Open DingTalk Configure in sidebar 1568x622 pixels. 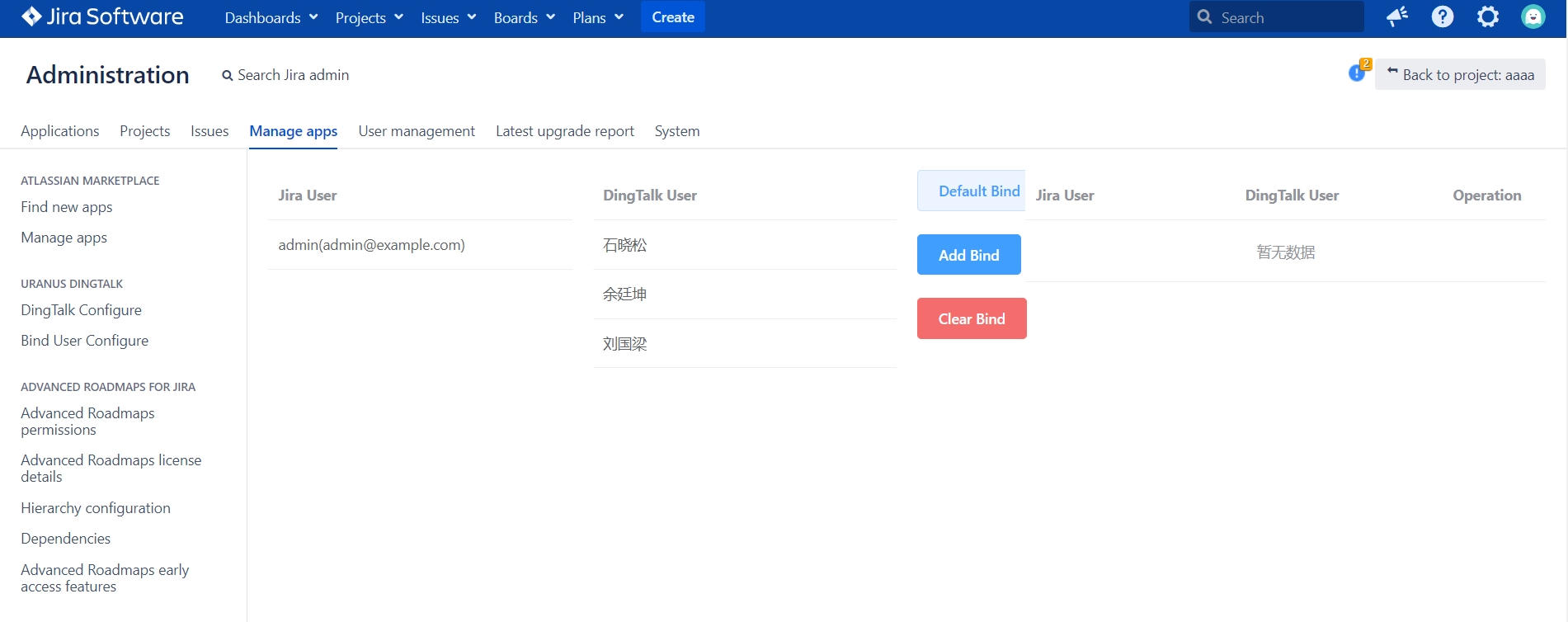(x=81, y=310)
